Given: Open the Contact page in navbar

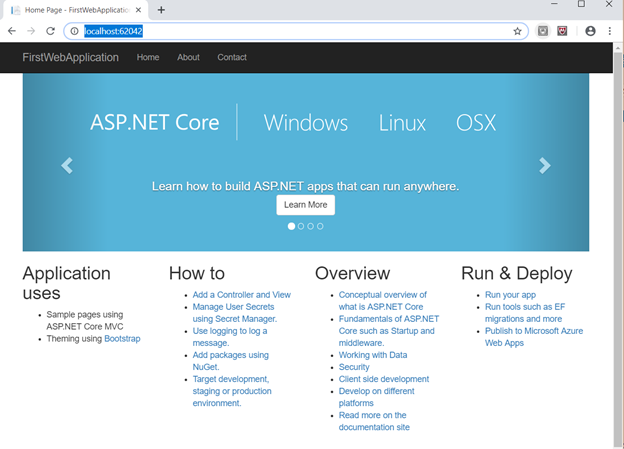Looking at the screenshot, I should (232, 57).
